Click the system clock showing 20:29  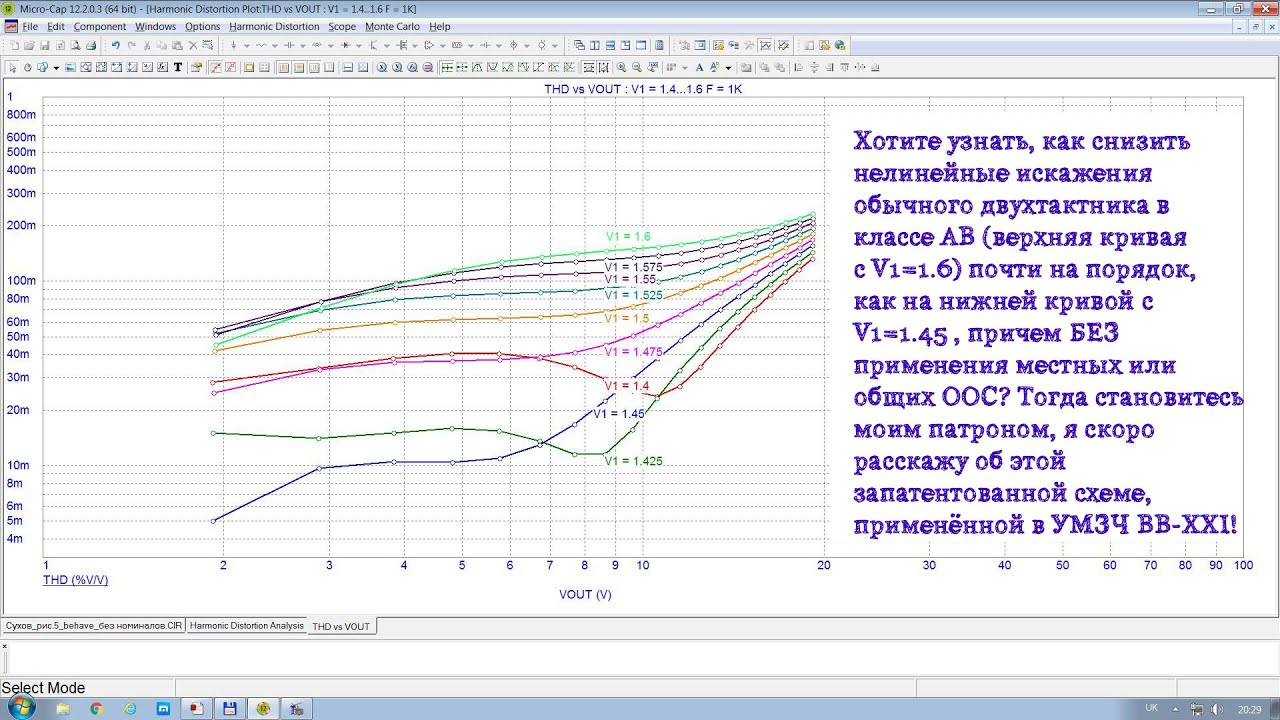coord(1250,709)
